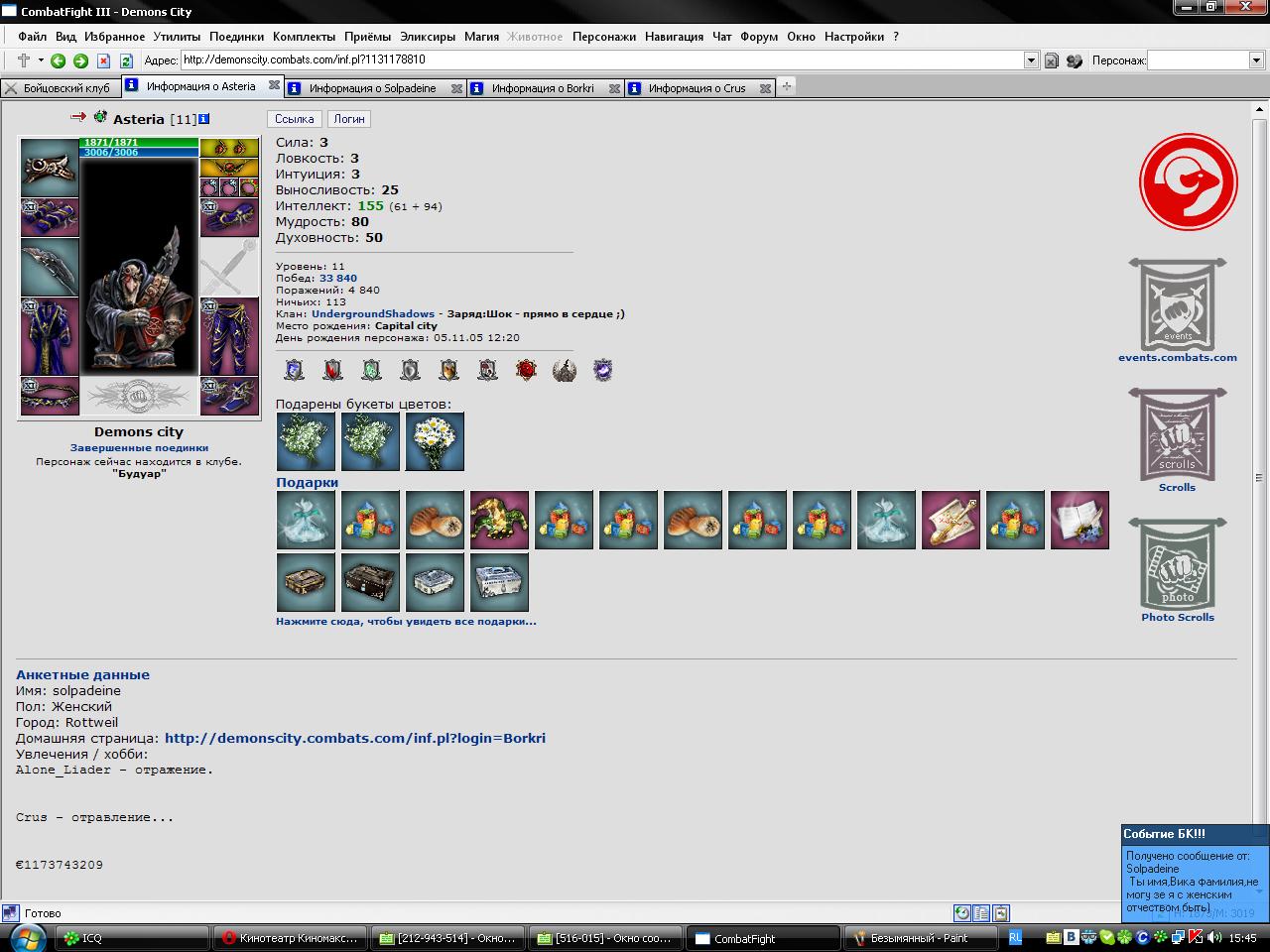This screenshot has width=1270, height=952.
Task: Open the Настройки menu
Action: pos(853,36)
